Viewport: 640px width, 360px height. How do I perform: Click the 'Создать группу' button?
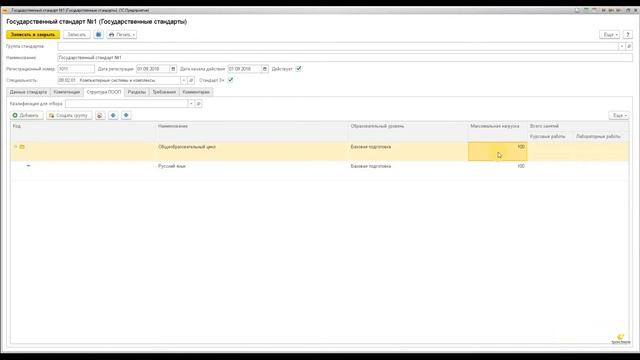69,116
